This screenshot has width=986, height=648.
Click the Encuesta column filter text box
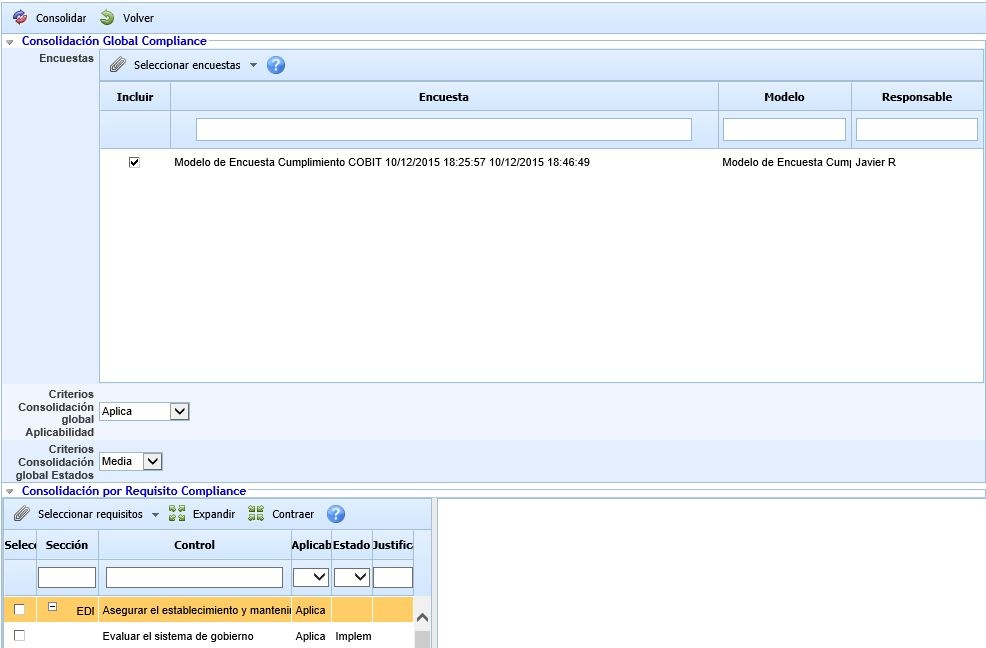[x=443, y=129]
